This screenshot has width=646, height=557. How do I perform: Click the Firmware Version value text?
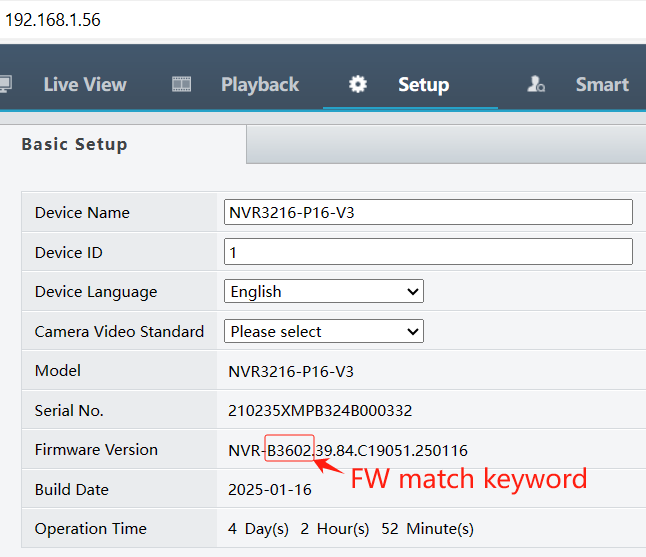coord(348,450)
